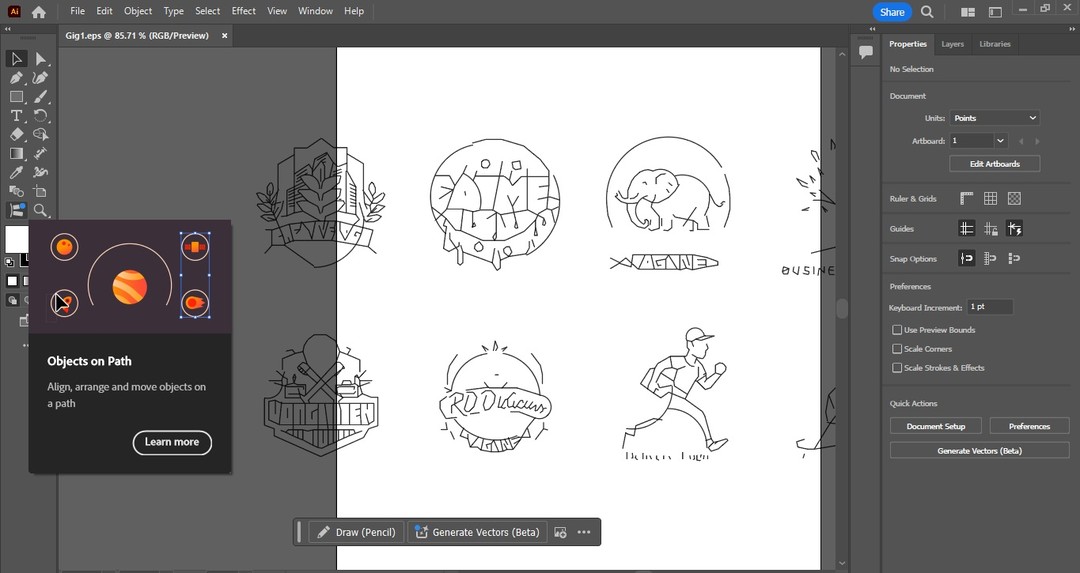Toggle Show Guides icon

click(967, 229)
